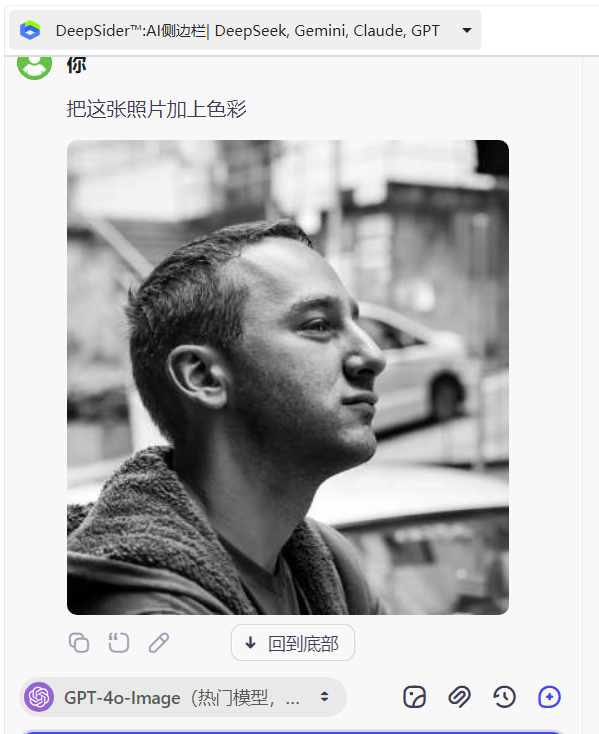Open the DeepSider AI侧边栏 title dropdown
The height and width of the screenshot is (734, 599).
click(x=245, y=30)
